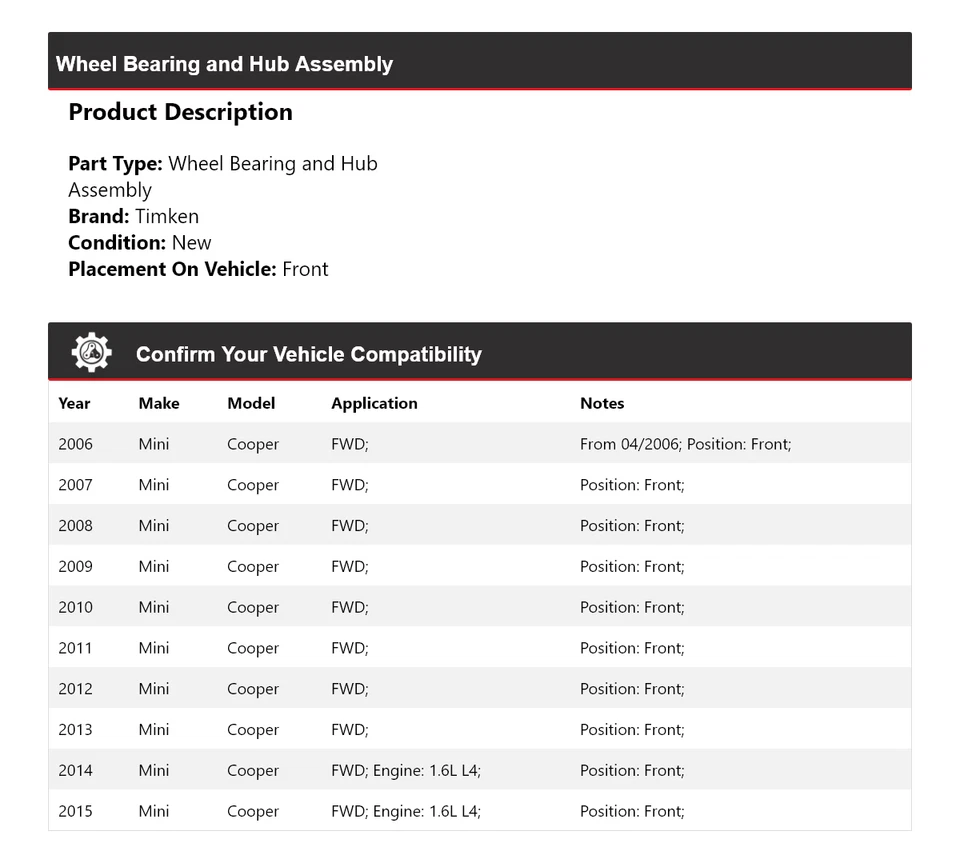The width and height of the screenshot is (960, 863).
Task: Click the Confirm Your Vehicle Compatibility heading
Action: coord(308,354)
